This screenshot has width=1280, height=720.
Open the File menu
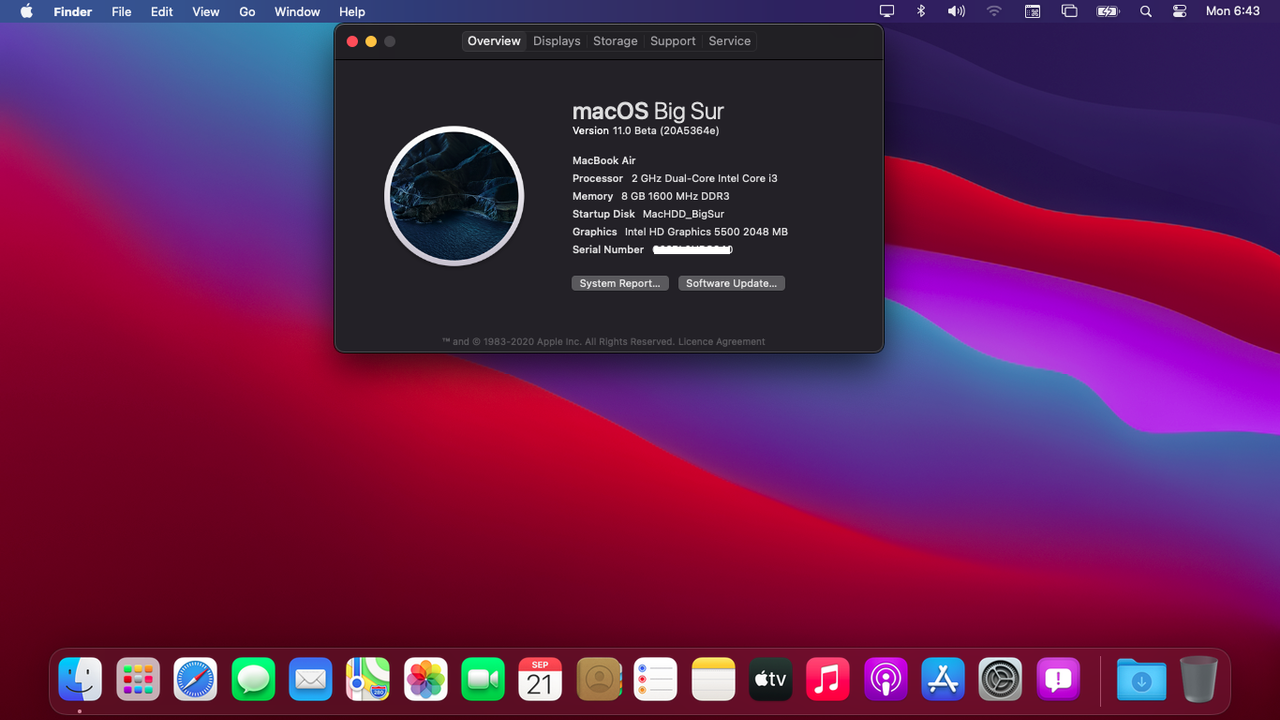point(121,11)
